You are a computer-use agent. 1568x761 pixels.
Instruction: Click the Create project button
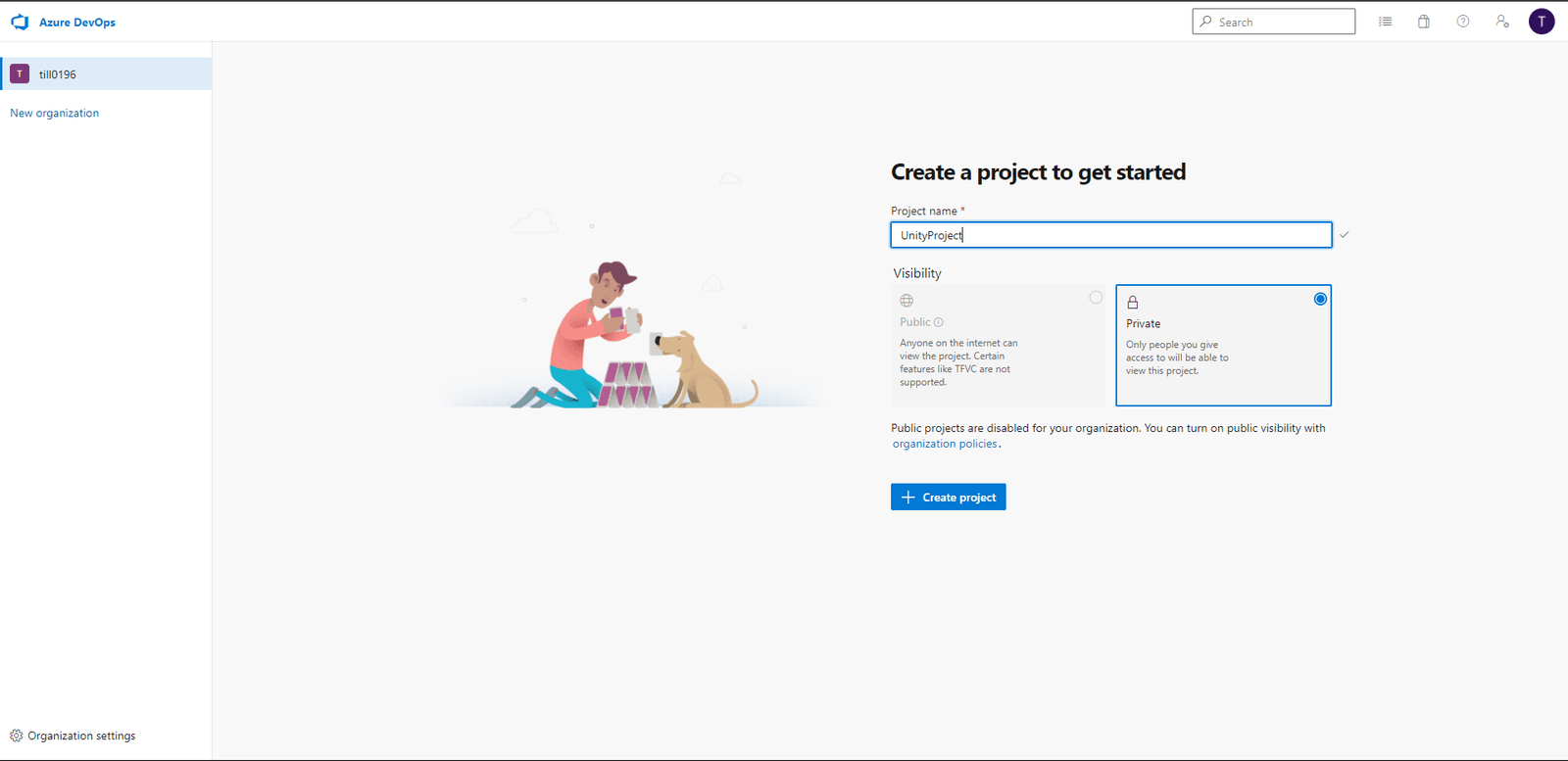click(948, 498)
